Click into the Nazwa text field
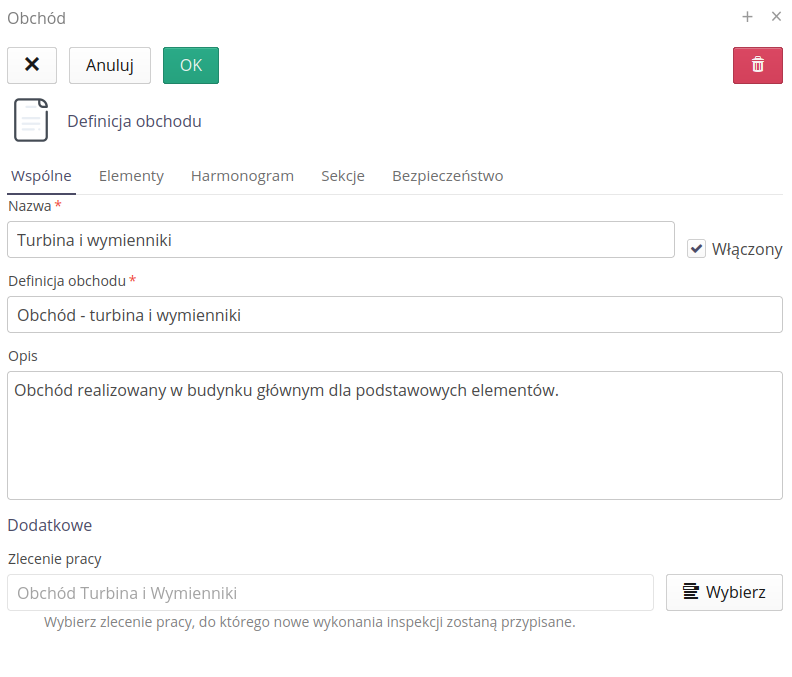792x677 pixels. point(340,240)
